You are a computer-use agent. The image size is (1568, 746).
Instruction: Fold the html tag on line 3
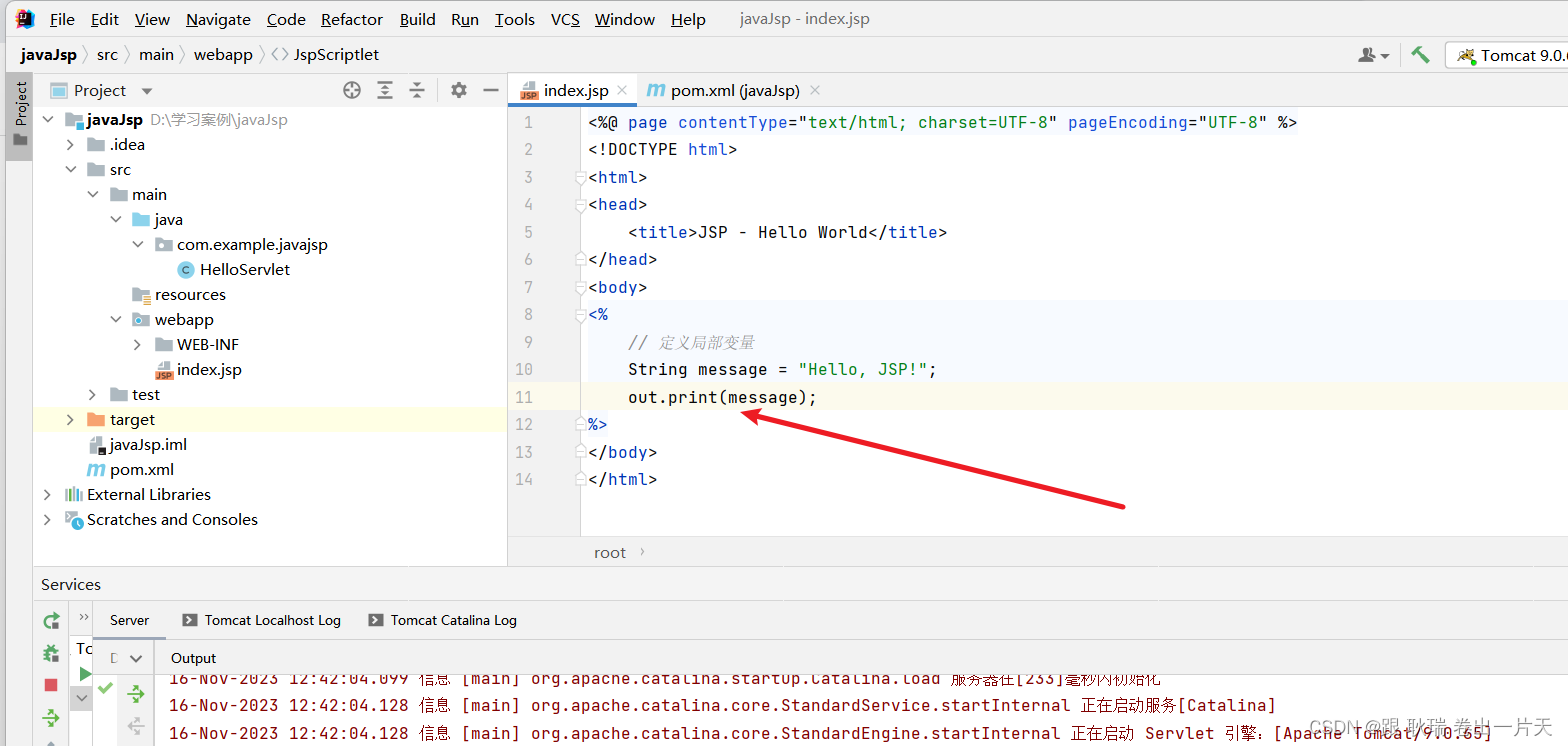click(x=580, y=178)
